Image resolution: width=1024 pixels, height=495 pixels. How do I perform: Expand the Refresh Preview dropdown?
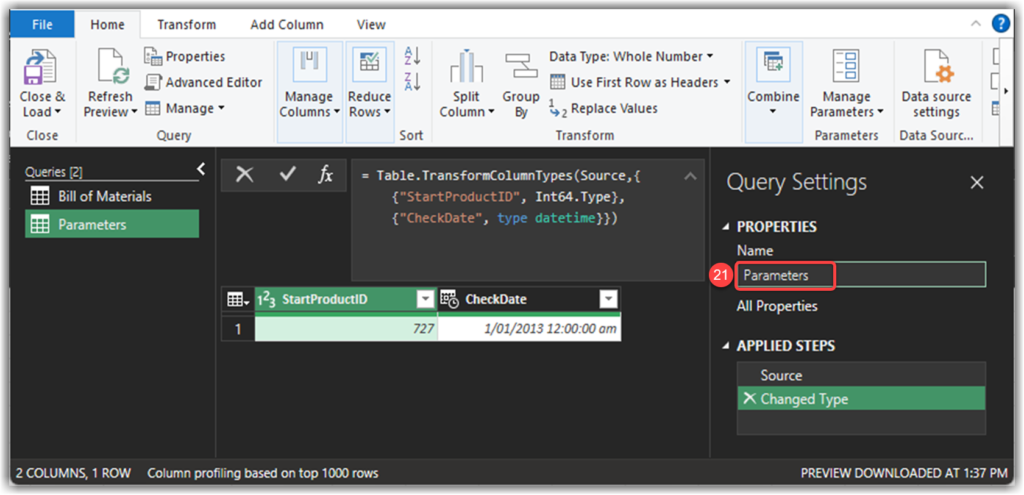coord(135,112)
